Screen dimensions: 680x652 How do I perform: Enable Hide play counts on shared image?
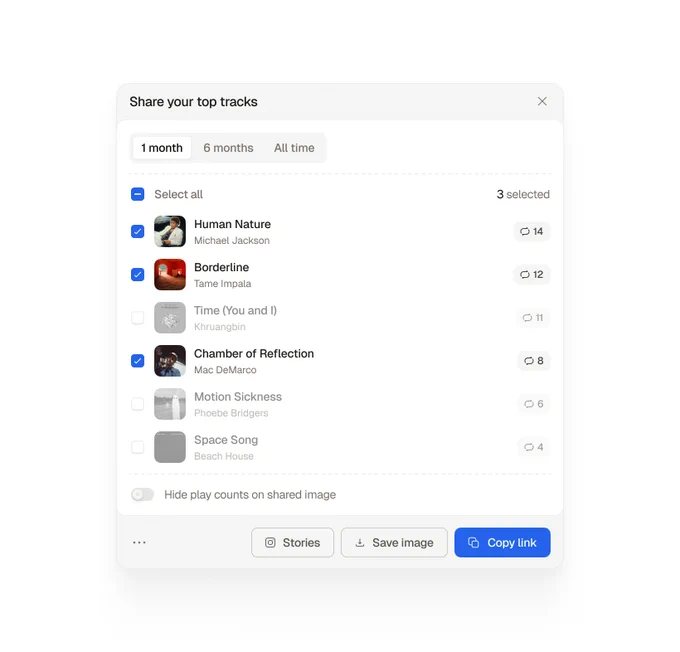143,495
